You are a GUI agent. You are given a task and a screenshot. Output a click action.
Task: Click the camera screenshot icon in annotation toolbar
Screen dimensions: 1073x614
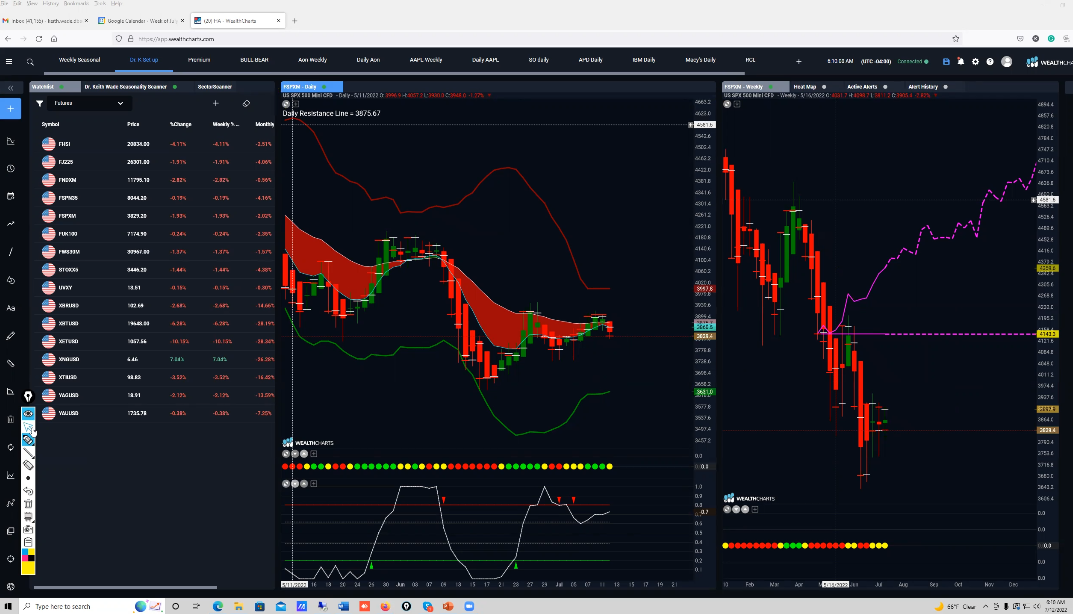(28, 529)
